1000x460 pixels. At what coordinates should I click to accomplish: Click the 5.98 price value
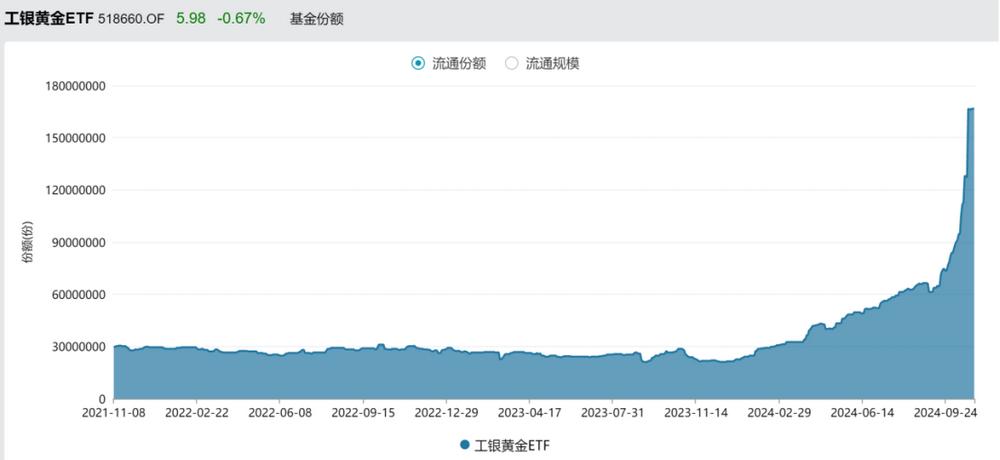pos(191,19)
